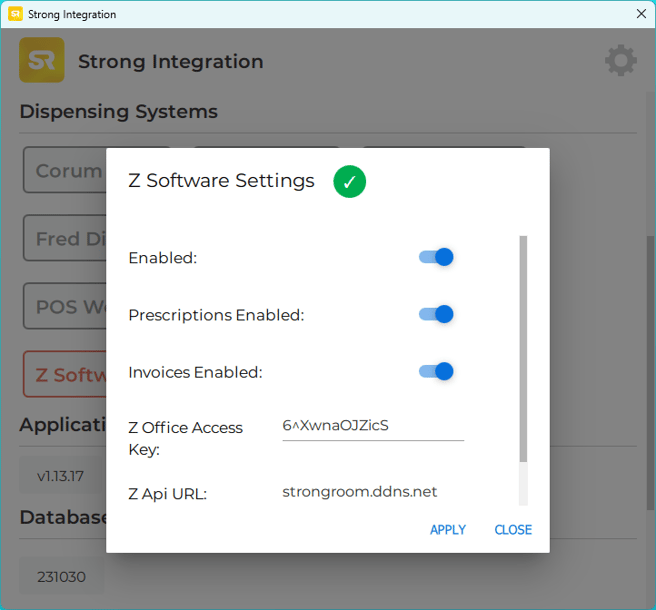656x610 pixels.
Task: Disable the Prescriptions Enabled switch
Action: (436, 314)
